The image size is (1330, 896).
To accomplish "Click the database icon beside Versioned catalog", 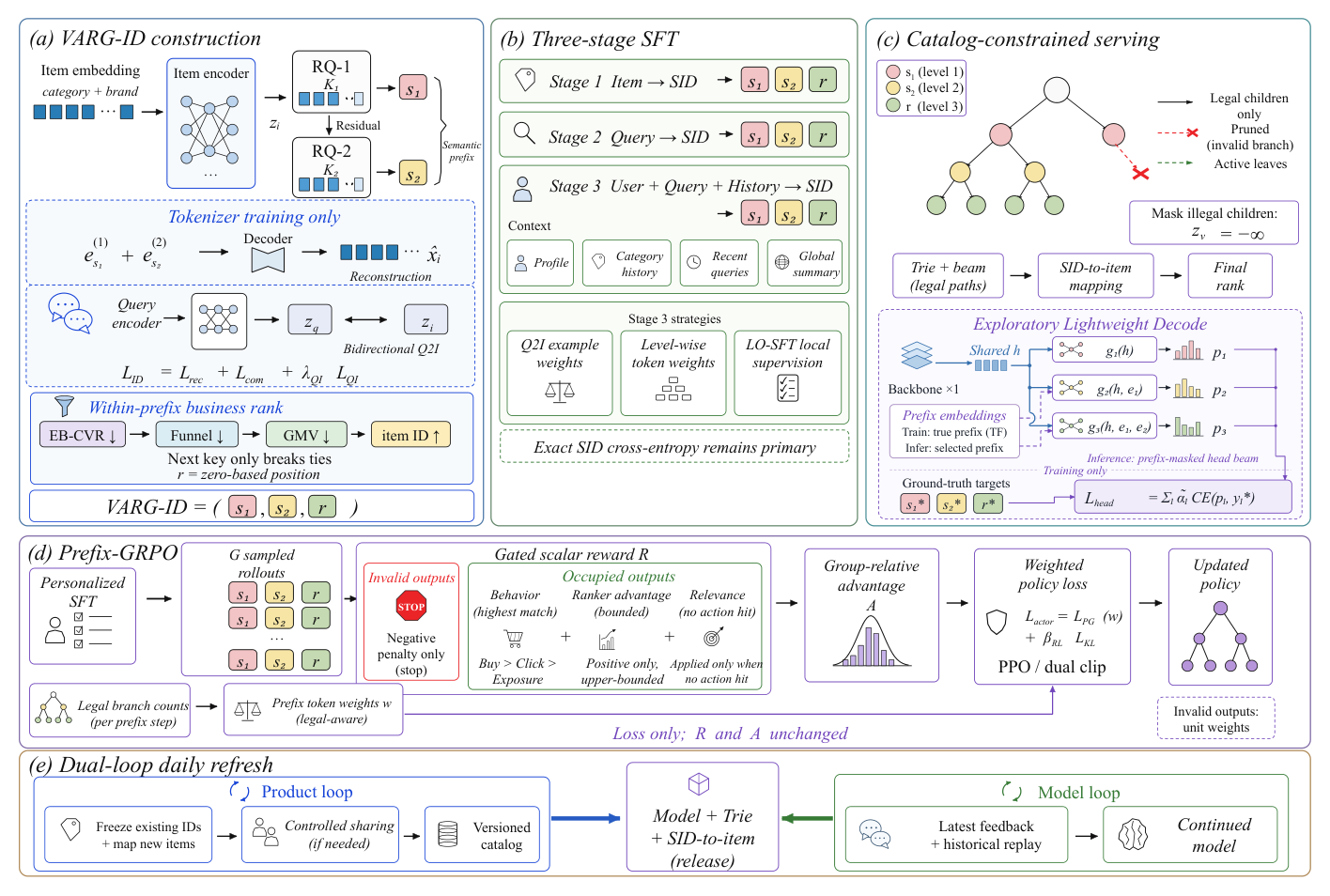I will [x=448, y=833].
